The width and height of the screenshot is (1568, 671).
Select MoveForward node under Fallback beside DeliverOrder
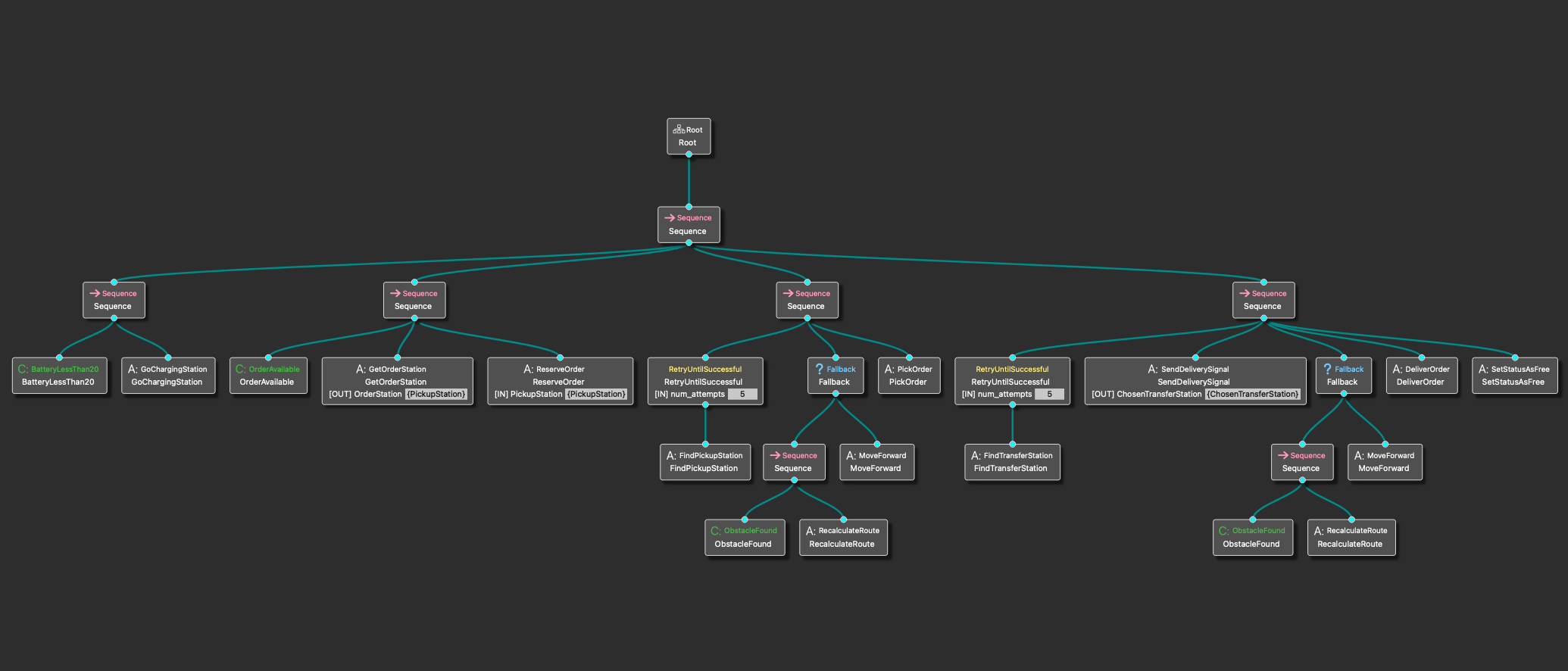pyautogui.click(x=1385, y=462)
